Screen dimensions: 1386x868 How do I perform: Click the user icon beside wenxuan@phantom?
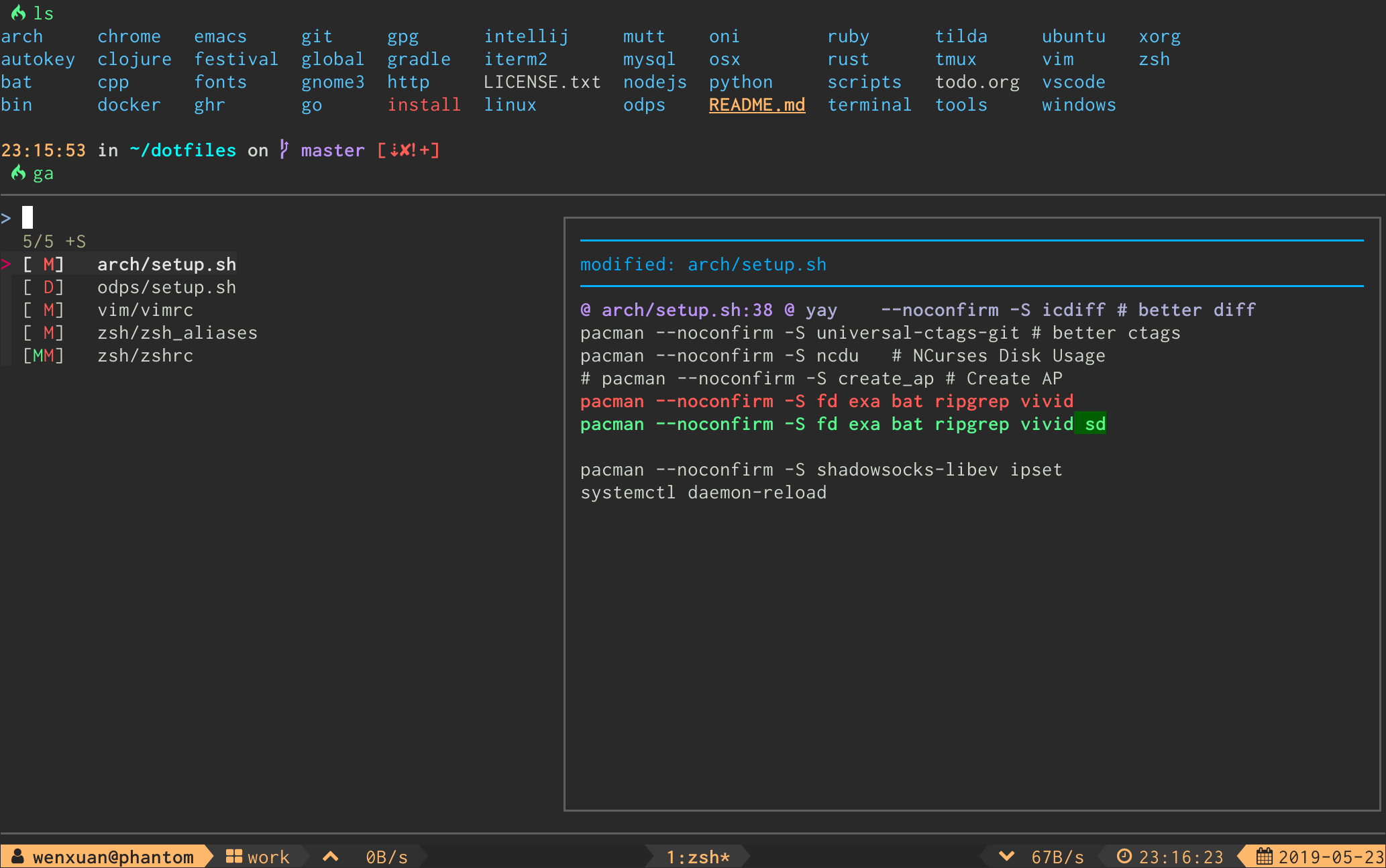coord(17,857)
